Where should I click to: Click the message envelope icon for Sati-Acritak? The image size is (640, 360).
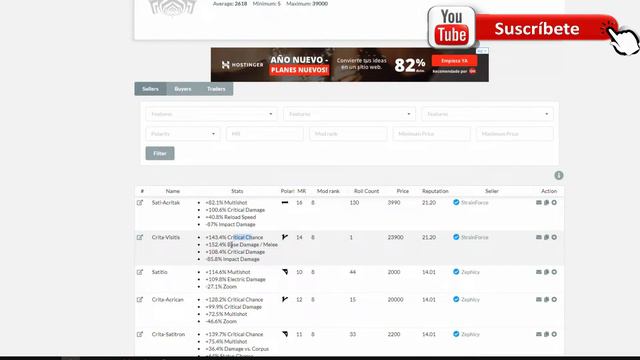tap(538, 202)
